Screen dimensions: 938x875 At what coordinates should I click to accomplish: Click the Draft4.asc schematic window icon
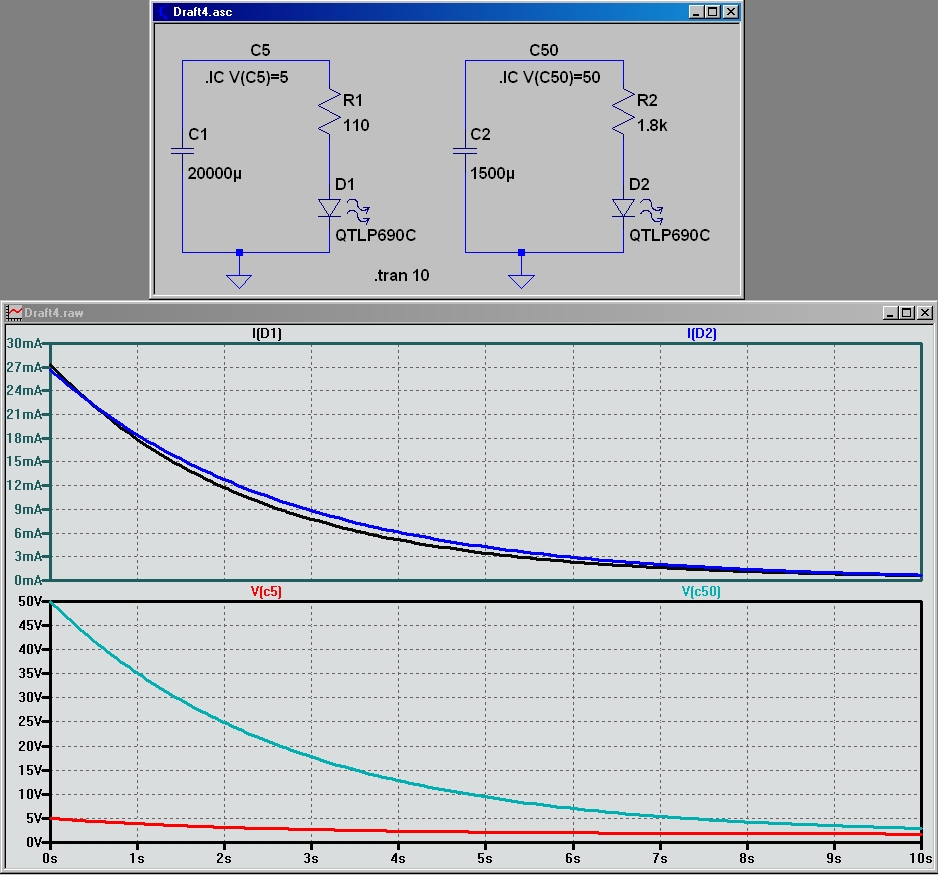(x=163, y=12)
